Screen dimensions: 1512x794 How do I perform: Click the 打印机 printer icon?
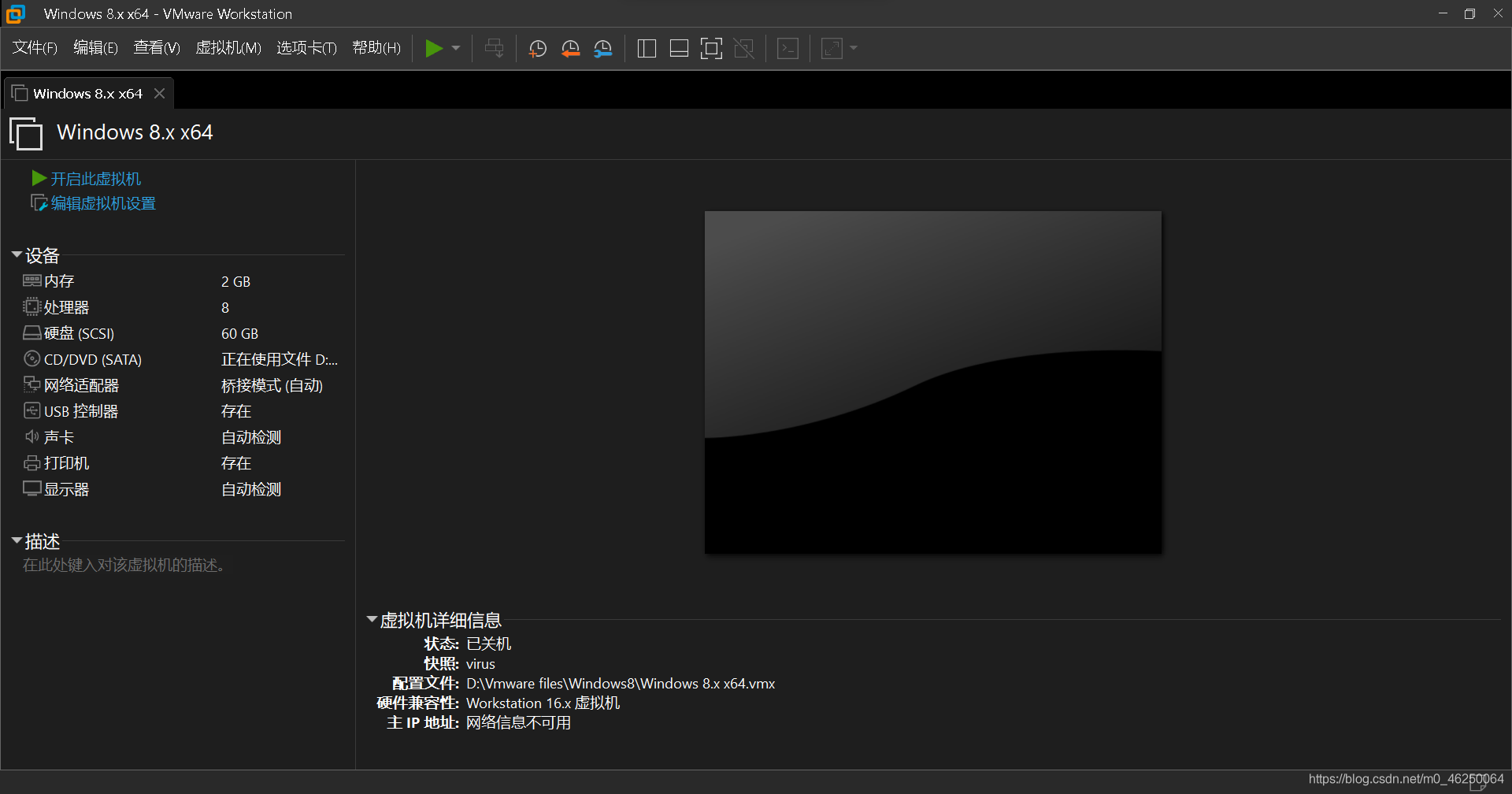[31, 462]
